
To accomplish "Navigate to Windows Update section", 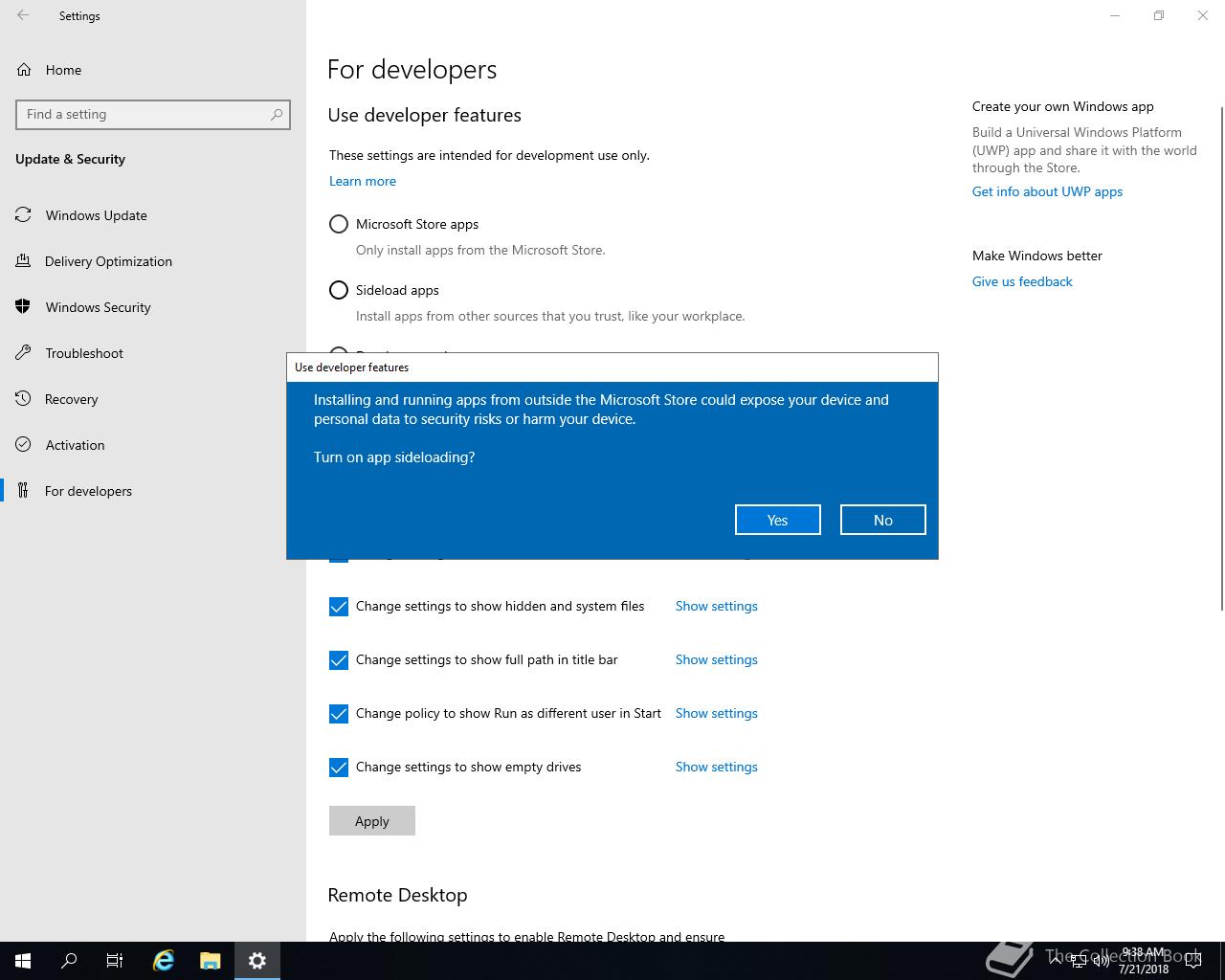I will point(153,215).
